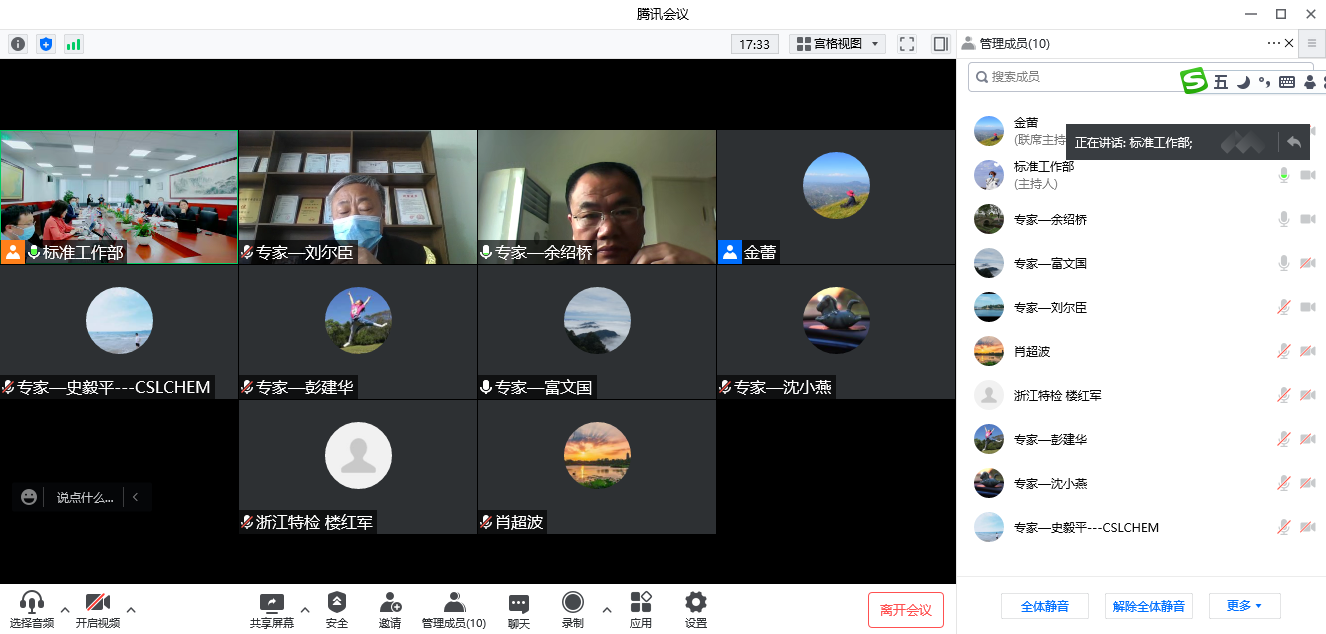This screenshot has height=634, width=1326.
Task: Click the 共享屏幕 share screen icon
Action: tap(272, 603)
